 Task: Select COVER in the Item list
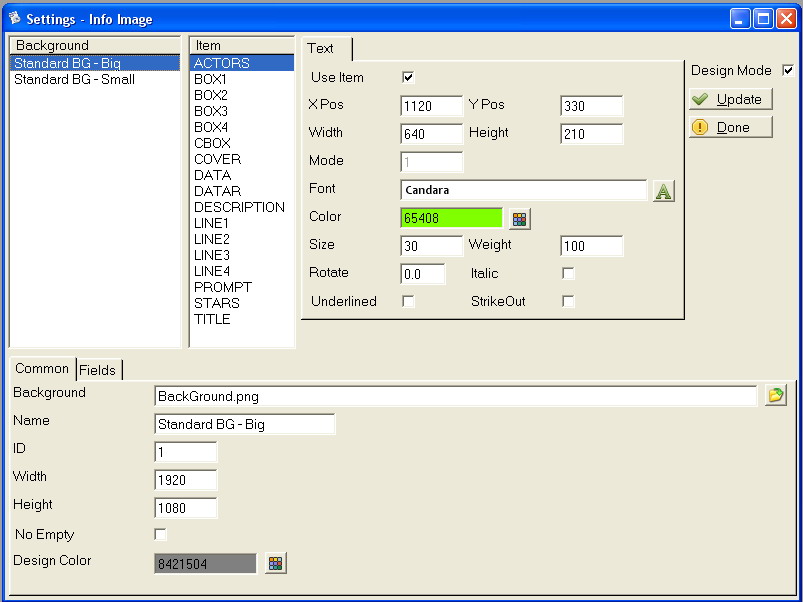coord(242,159)
